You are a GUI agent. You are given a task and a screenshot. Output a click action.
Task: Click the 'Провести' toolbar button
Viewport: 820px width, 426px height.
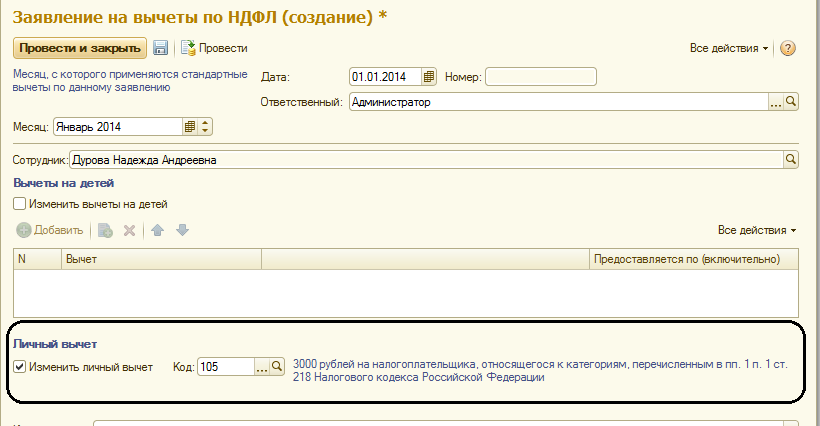(x=214, y=48)
